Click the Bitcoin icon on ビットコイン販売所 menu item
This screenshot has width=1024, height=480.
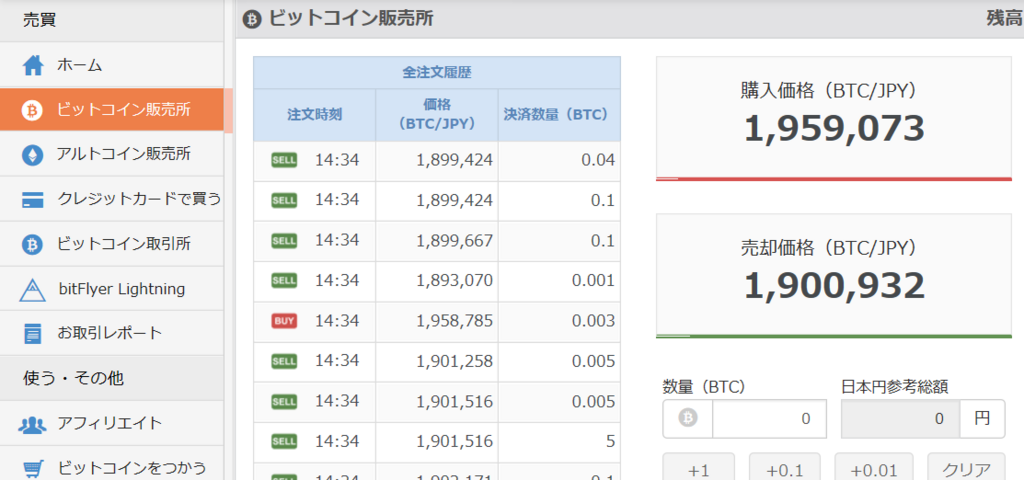tap(32, 110)
